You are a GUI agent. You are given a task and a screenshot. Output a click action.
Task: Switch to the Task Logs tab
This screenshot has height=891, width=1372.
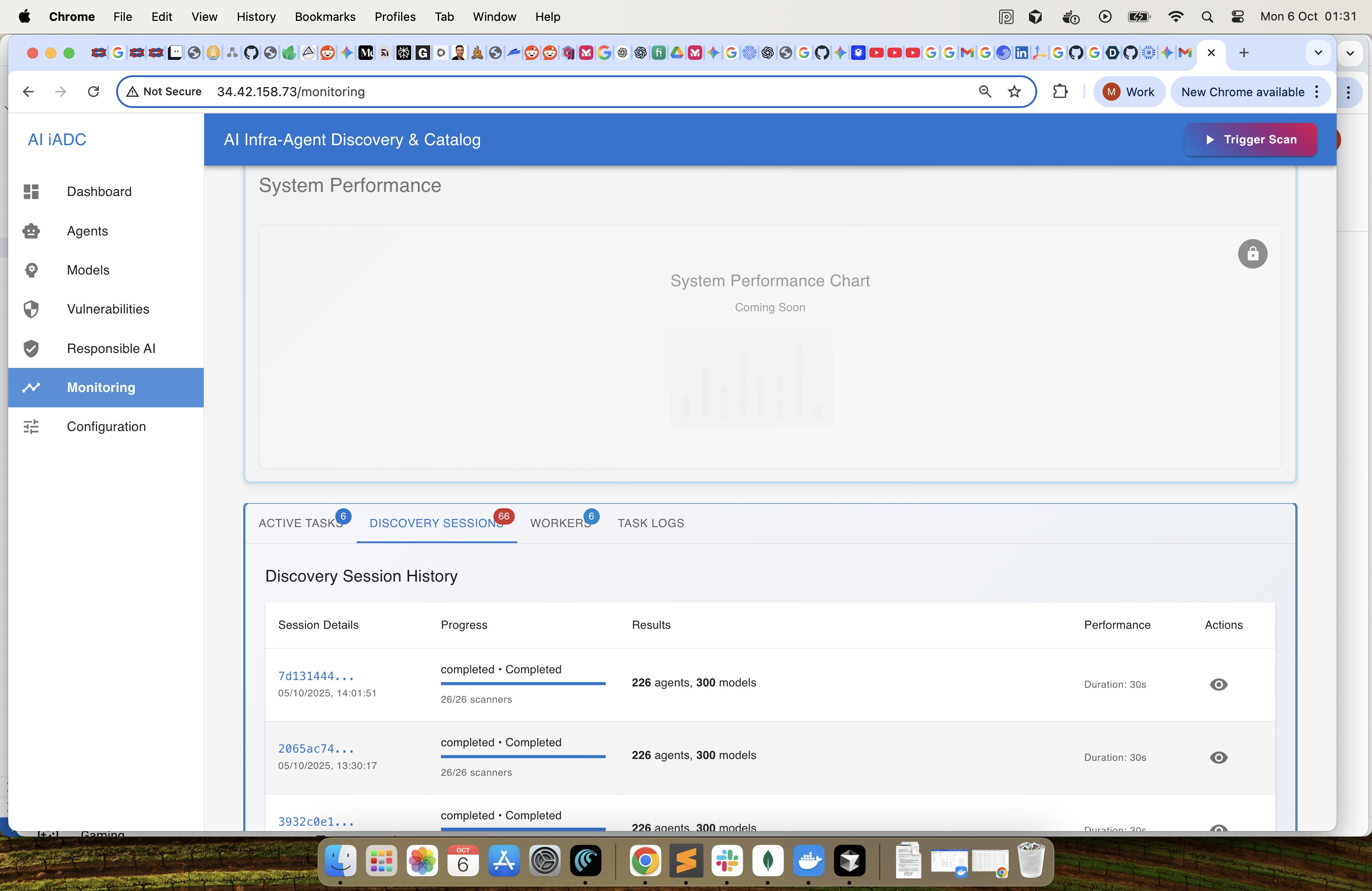click(x=650, y=523)
